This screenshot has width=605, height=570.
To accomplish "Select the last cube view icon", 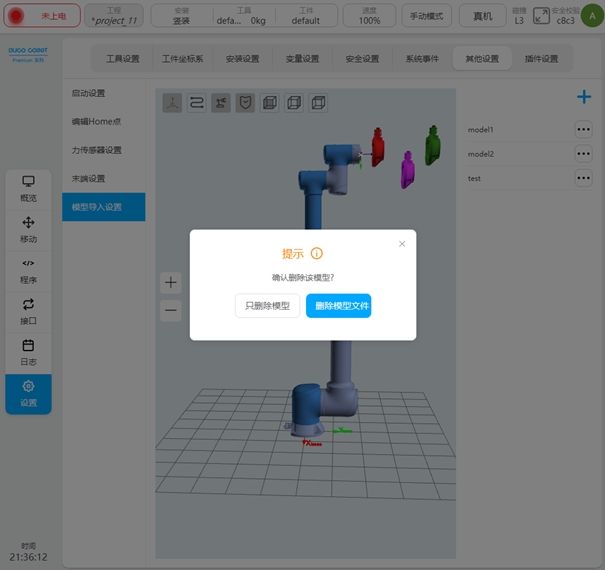I will 318,103.
